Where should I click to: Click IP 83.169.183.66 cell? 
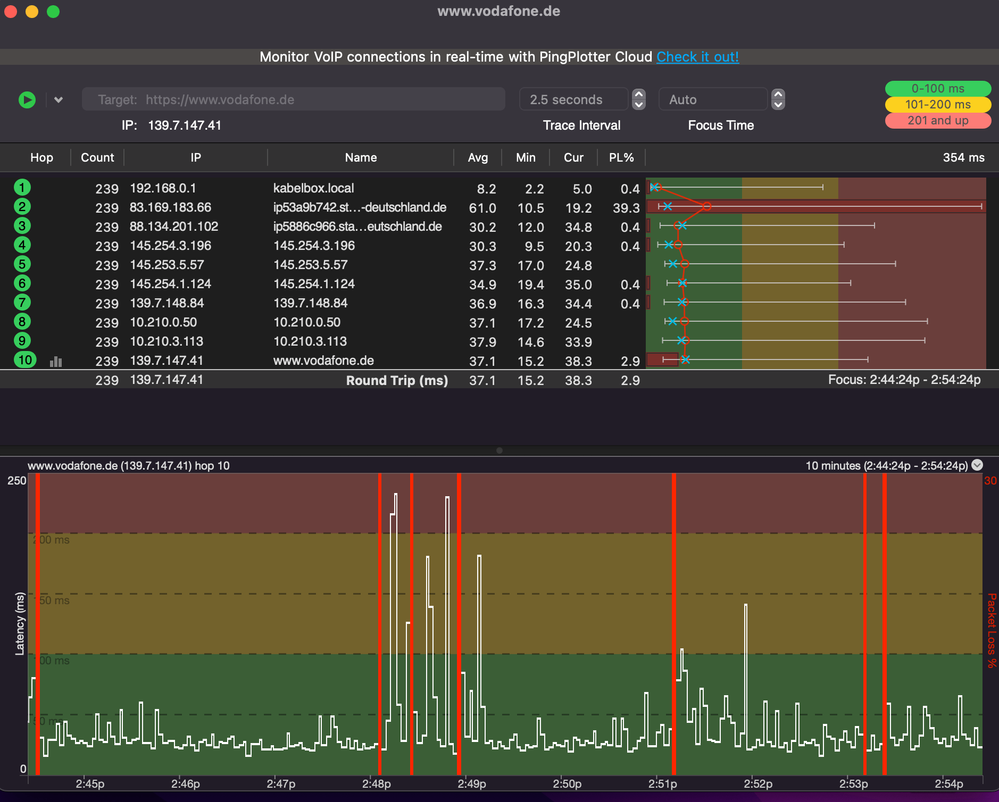coord(170,208)
